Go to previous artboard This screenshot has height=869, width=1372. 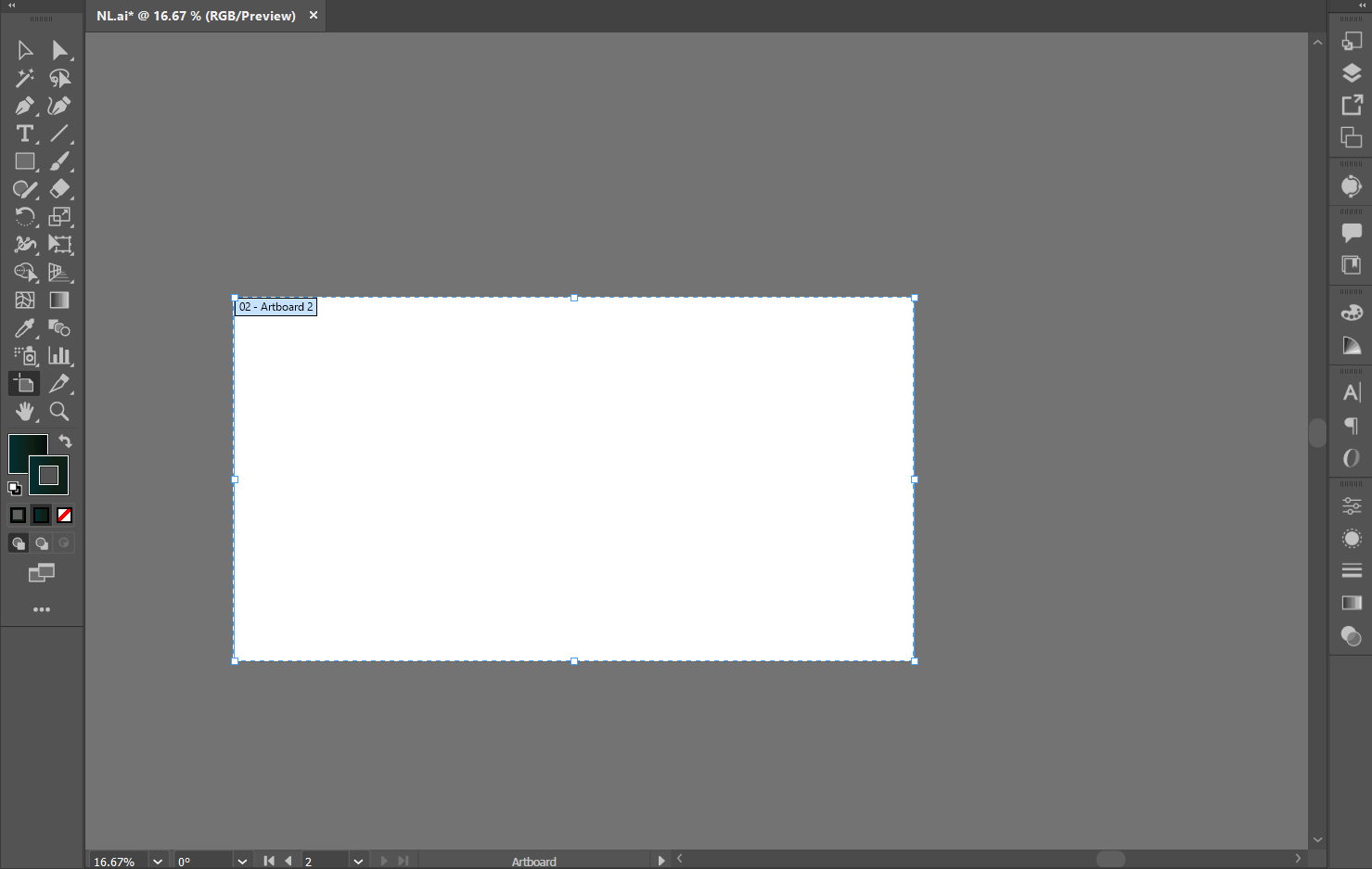289,861
